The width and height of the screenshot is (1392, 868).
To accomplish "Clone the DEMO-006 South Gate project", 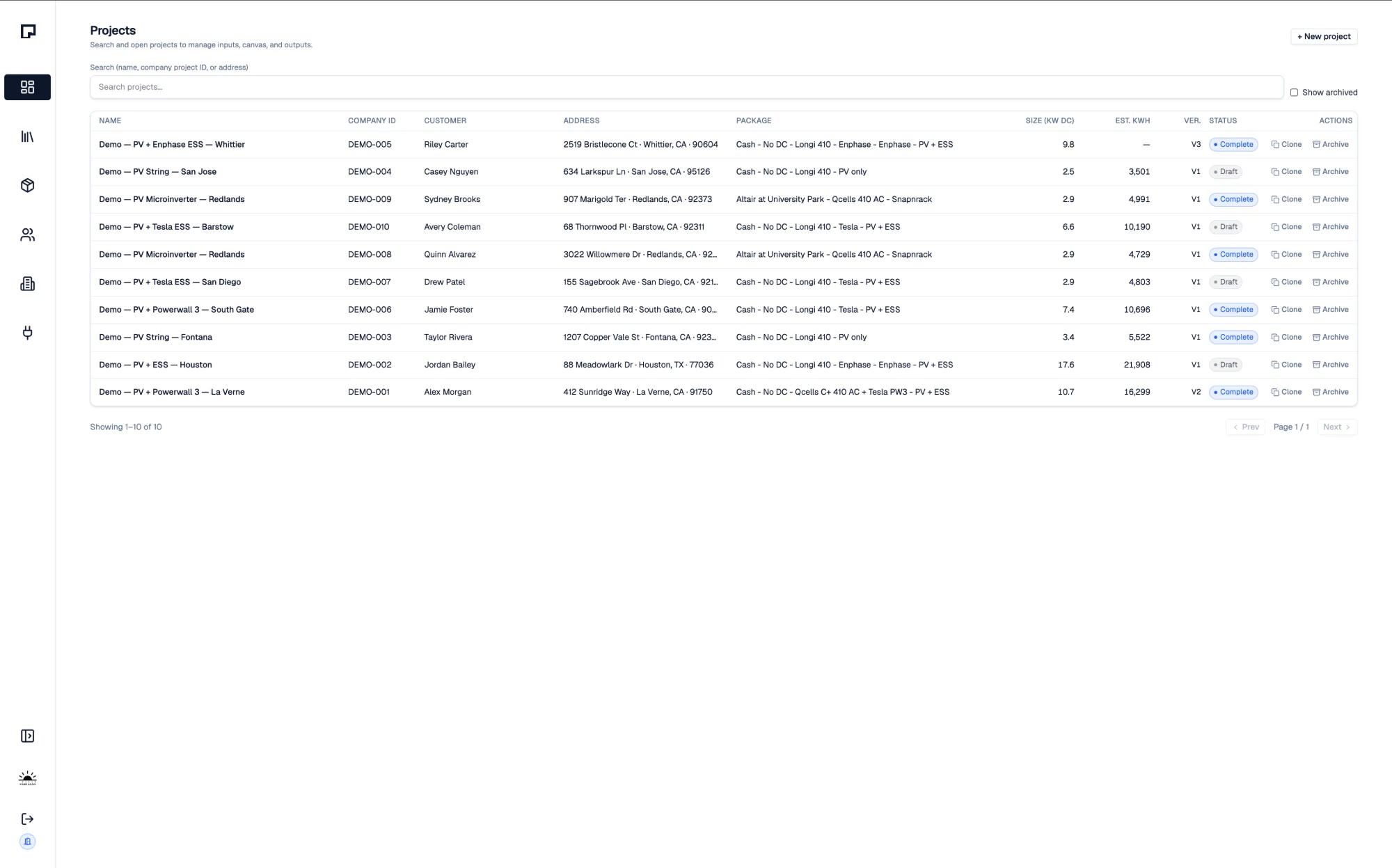I will tap(1286, 309).
